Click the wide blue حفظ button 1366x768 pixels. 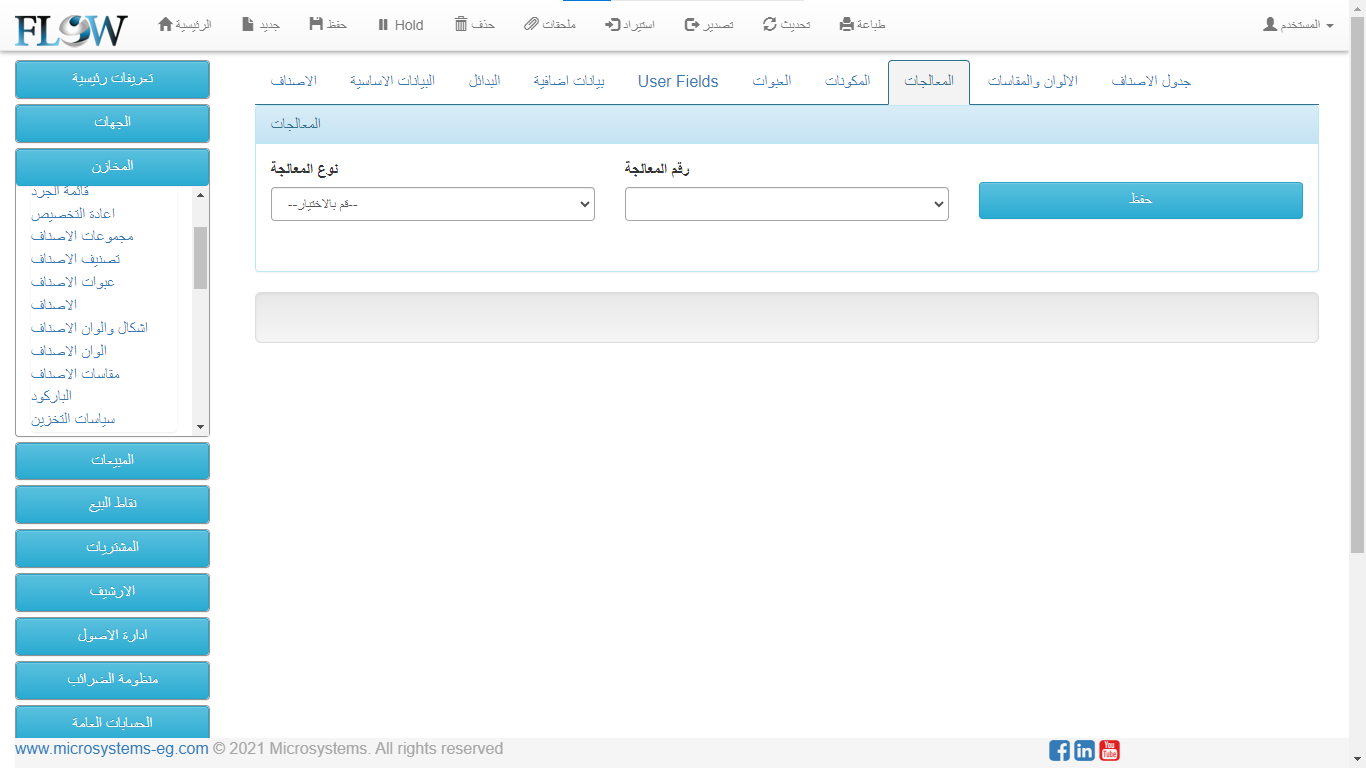point(1140,200)
